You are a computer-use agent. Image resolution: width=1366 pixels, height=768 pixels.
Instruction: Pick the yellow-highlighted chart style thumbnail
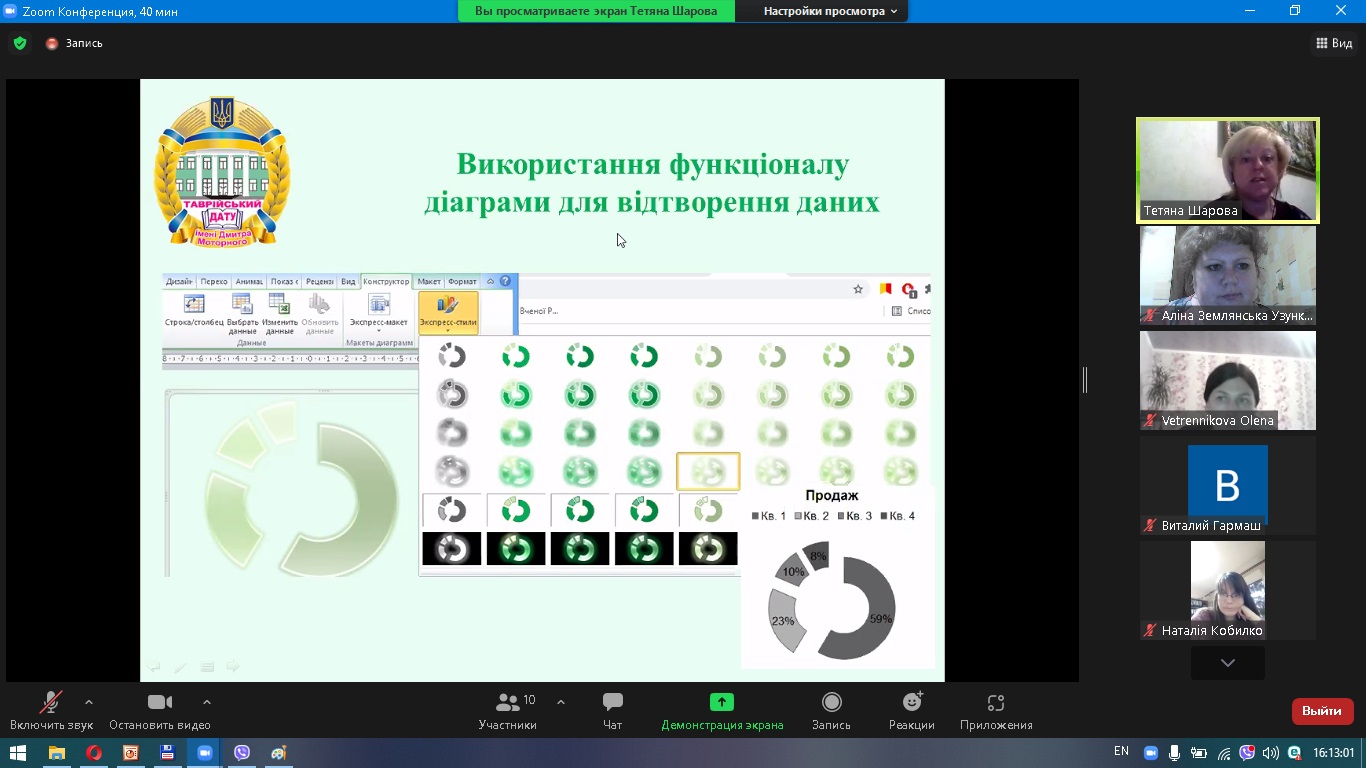coord(708,471)
